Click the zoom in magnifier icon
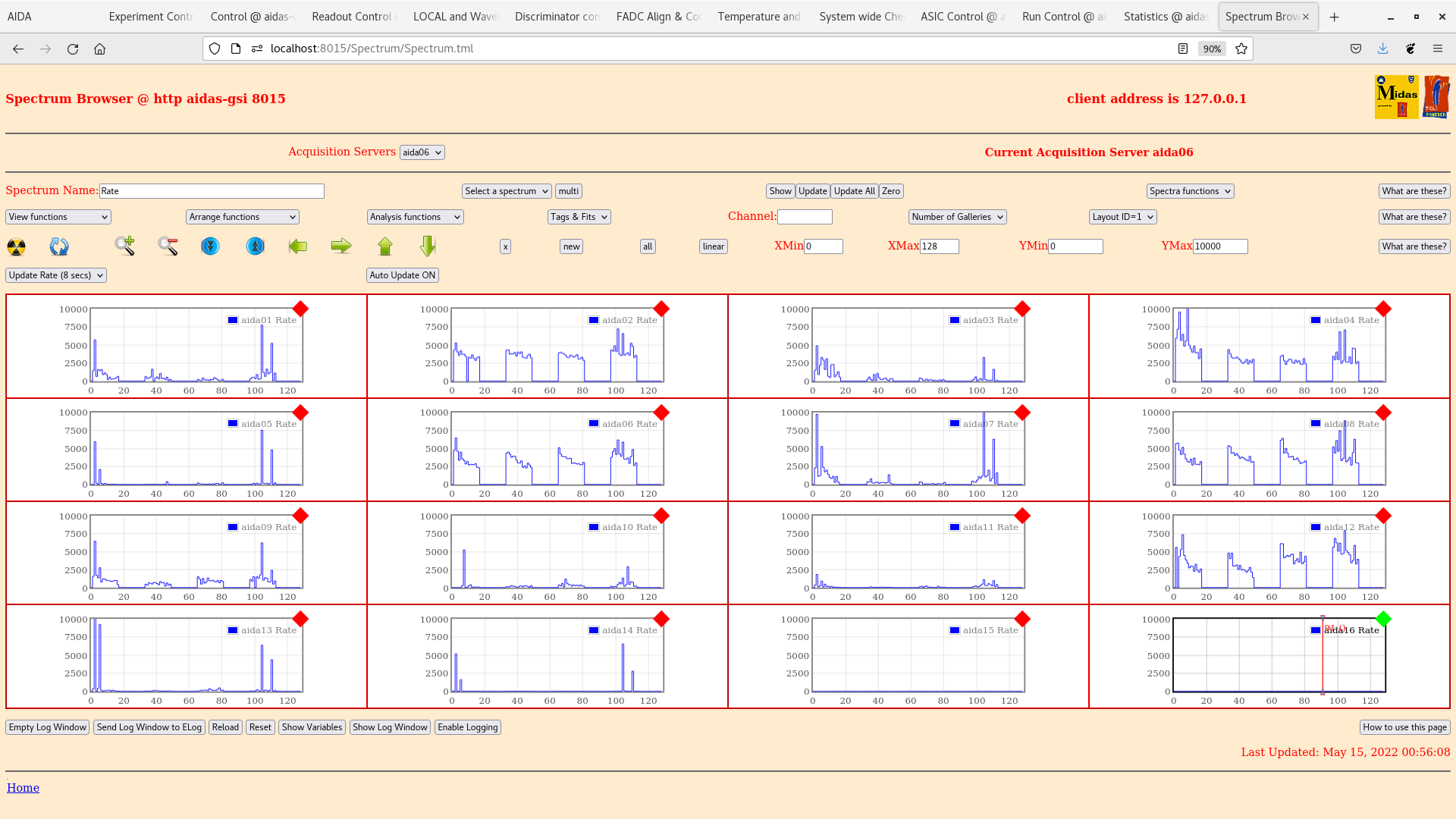This screenshot has height=819, width=1456. coord(125,246)
